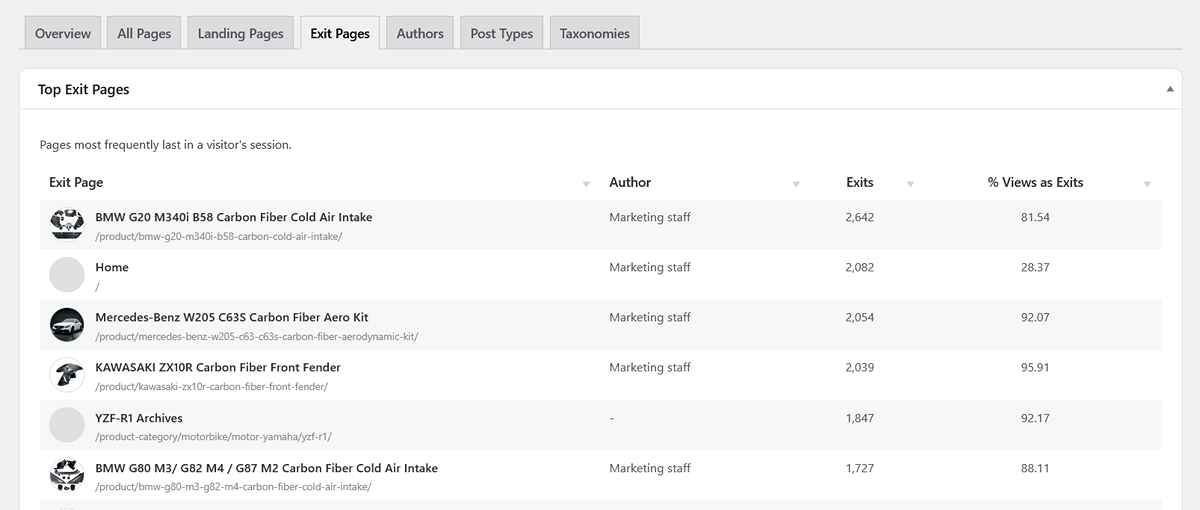Click the 92.17 percent value
Screen dimensions: 1200x510
tap(1035, 418)
